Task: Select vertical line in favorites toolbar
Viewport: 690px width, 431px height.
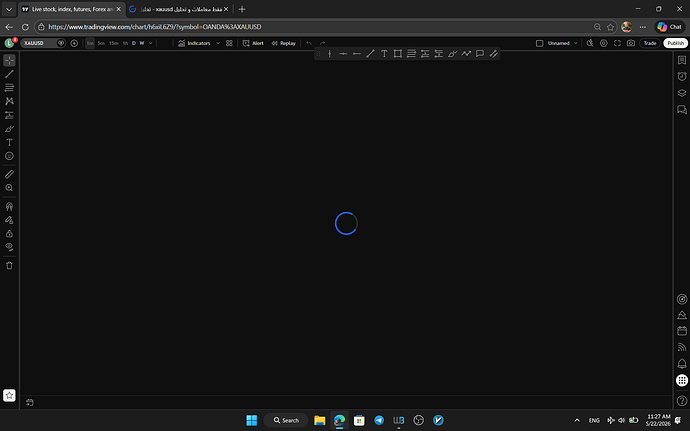Action: [x=330, y=54]
